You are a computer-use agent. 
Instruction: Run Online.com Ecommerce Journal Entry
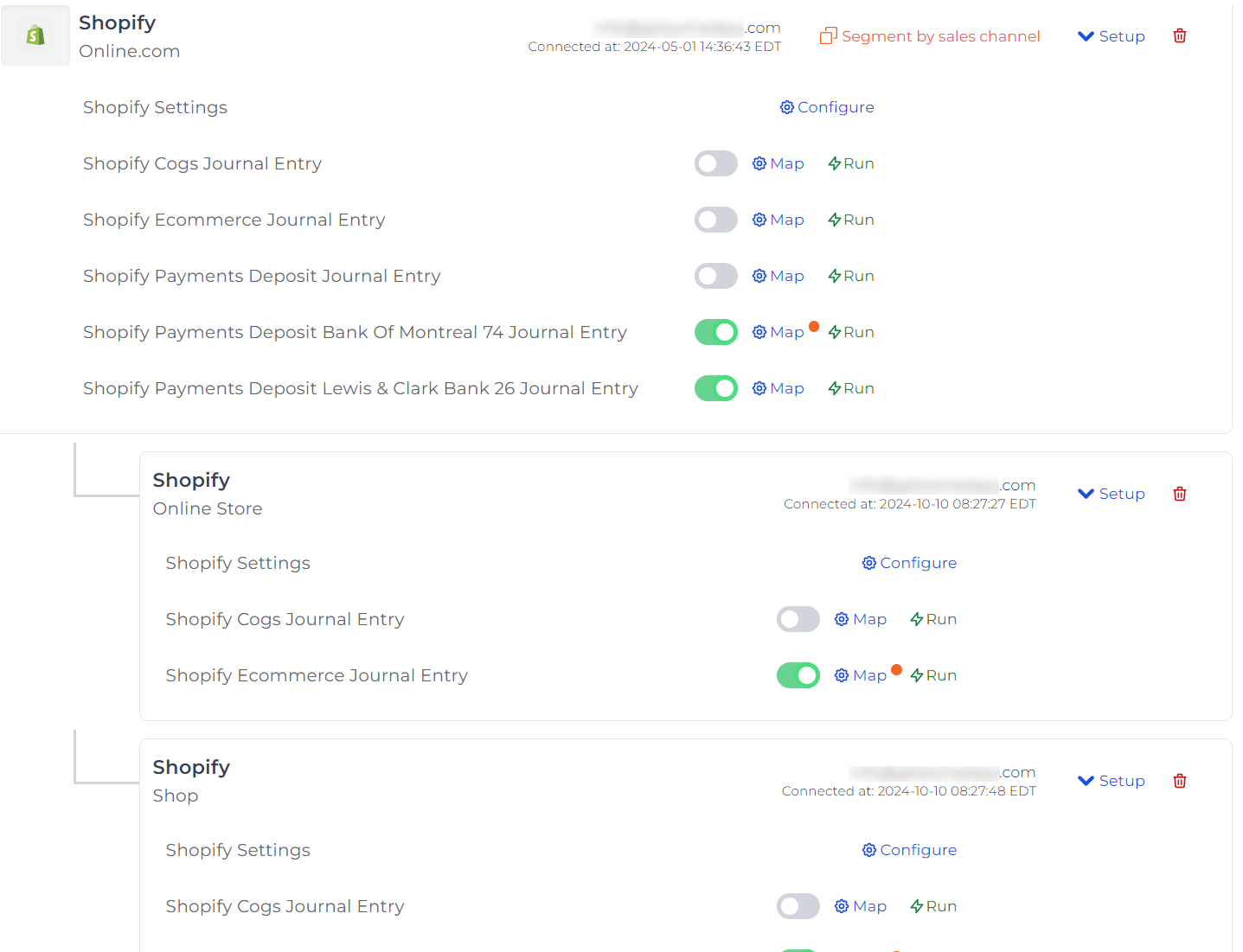coord(851,220)
